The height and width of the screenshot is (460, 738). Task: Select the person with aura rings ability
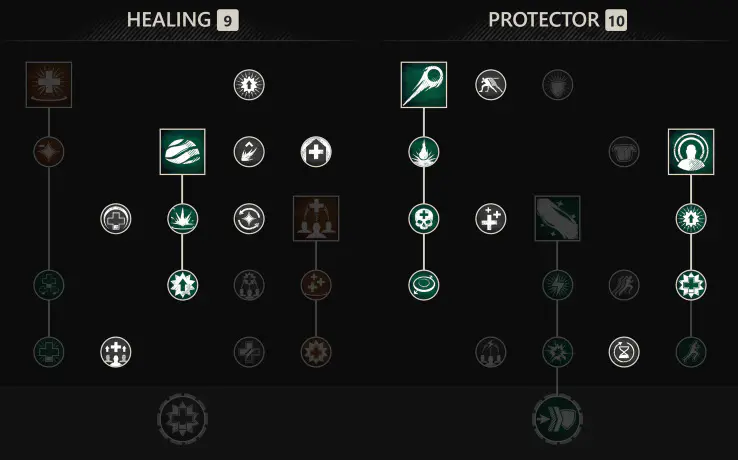click(x=690, y=152)
